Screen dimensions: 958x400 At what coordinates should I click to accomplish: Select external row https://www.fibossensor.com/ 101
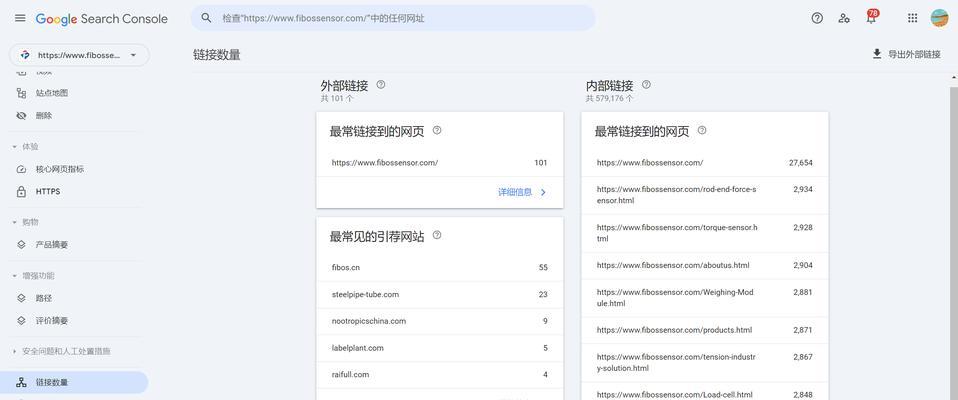440,163
